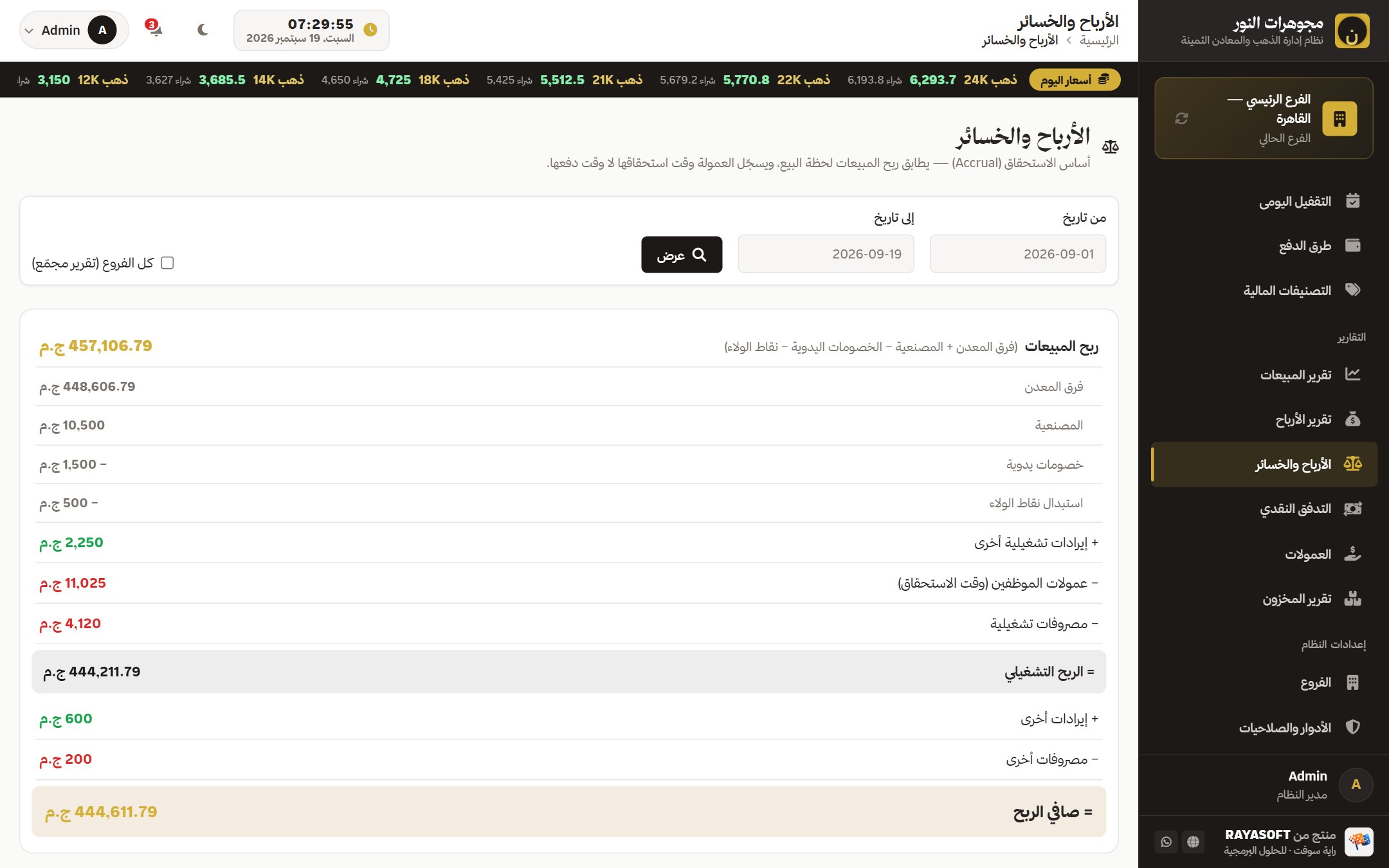Click the hand coin icon for العمولات
Image resolution: width=1389 pixels, height=868 pixels.
(x=1353, y=554)
